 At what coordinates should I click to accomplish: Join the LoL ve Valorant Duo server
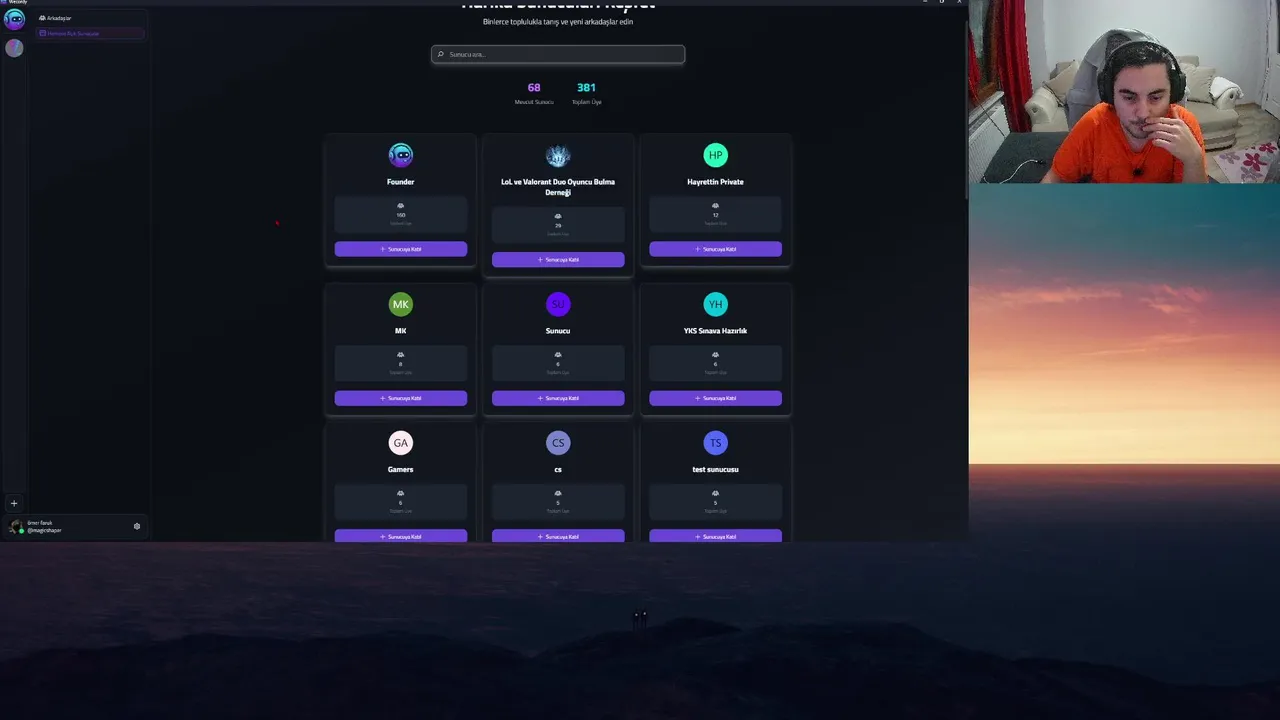(x=558, y=259)
